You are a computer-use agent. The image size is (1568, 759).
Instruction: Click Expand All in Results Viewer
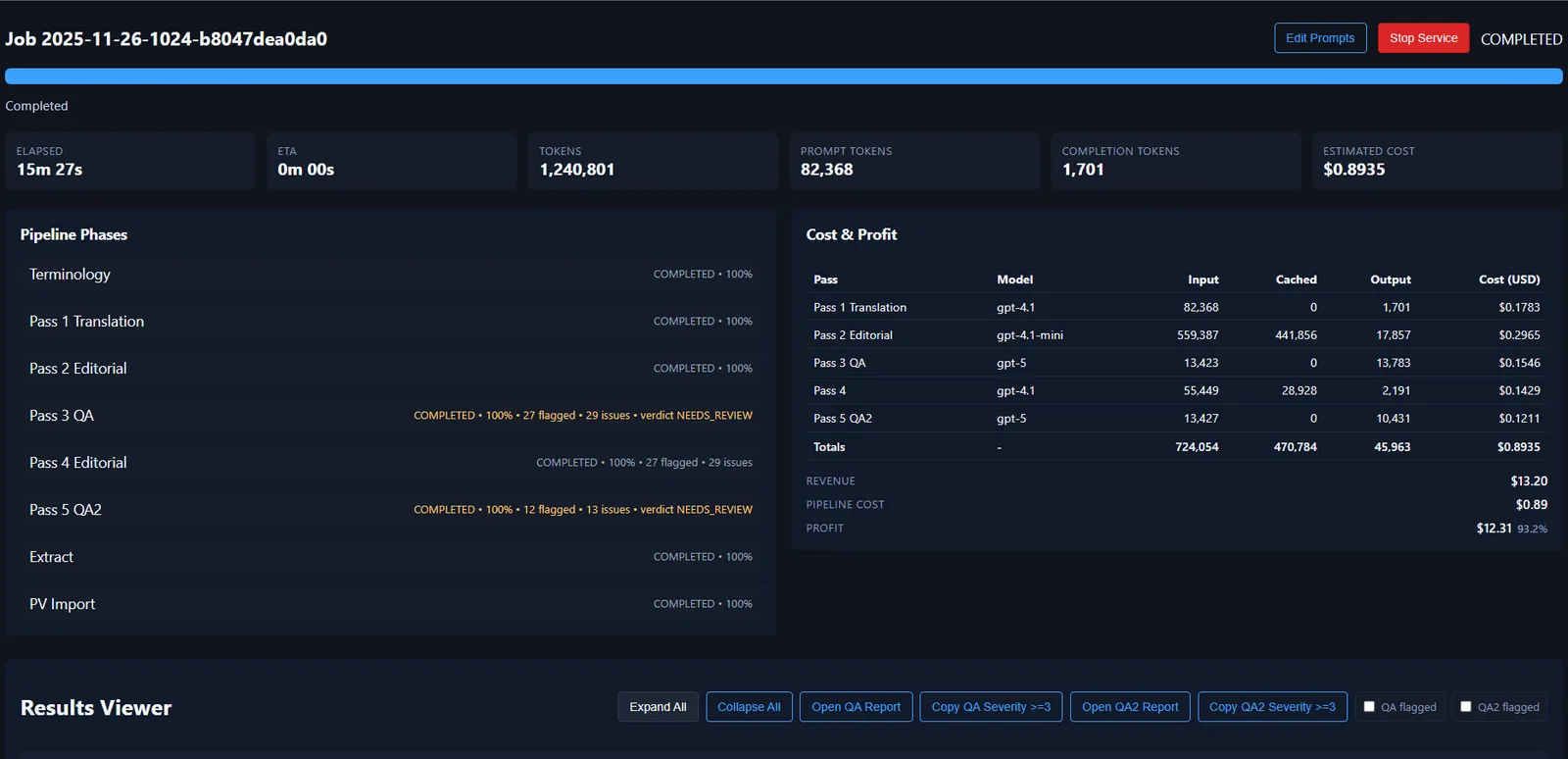[658, 707]
